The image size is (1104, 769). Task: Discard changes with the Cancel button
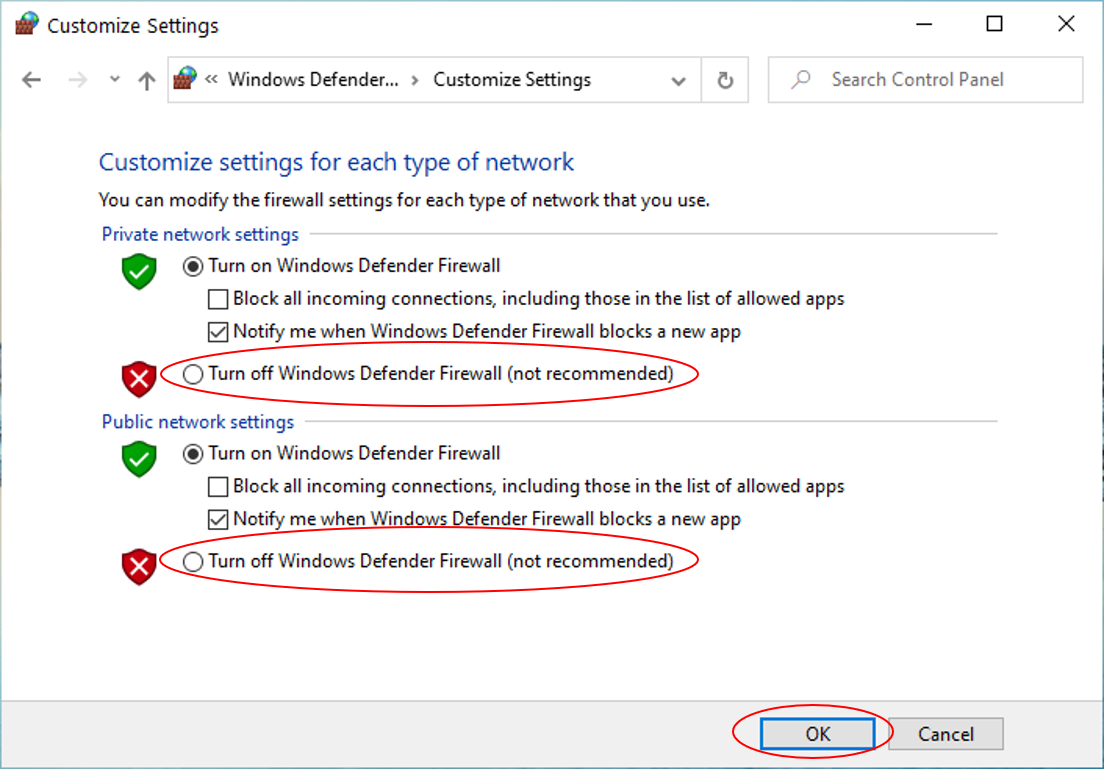coord(946,734)
